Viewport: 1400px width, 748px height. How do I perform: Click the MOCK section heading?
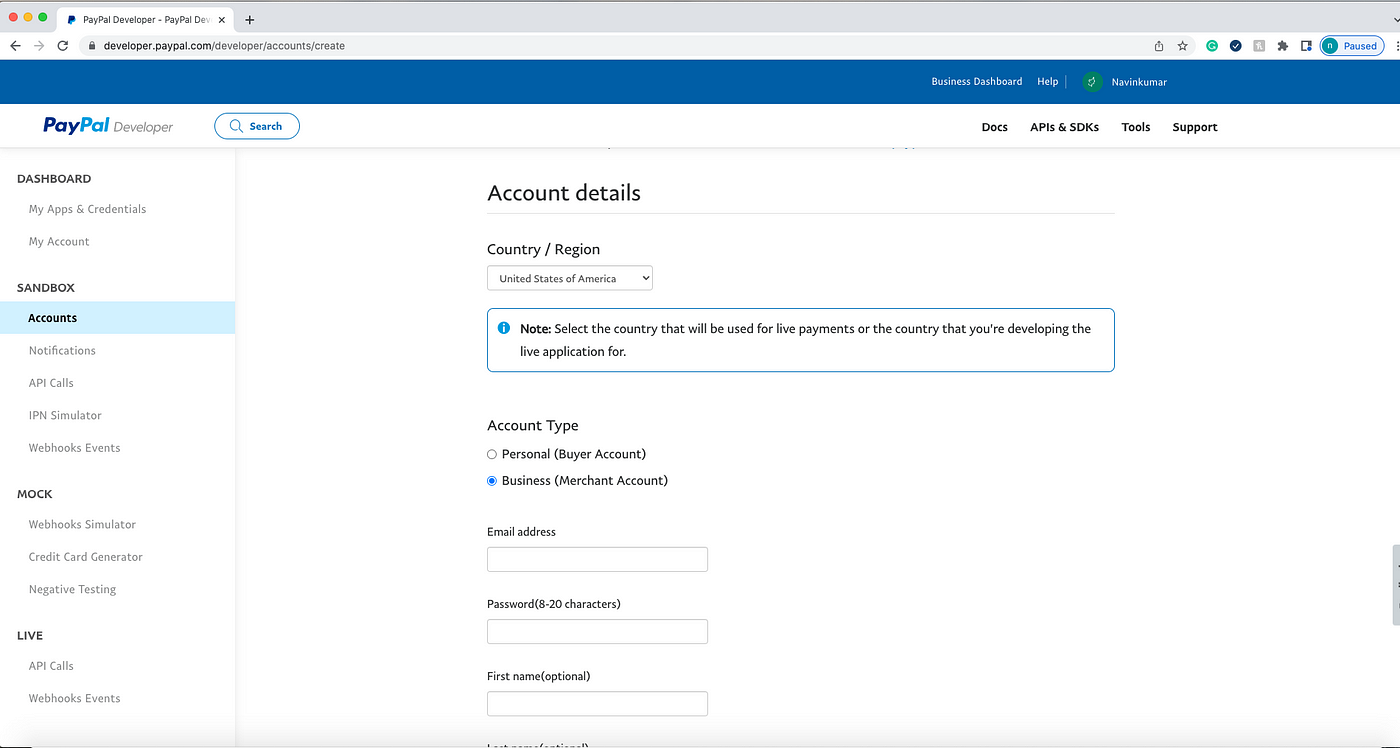35,494
